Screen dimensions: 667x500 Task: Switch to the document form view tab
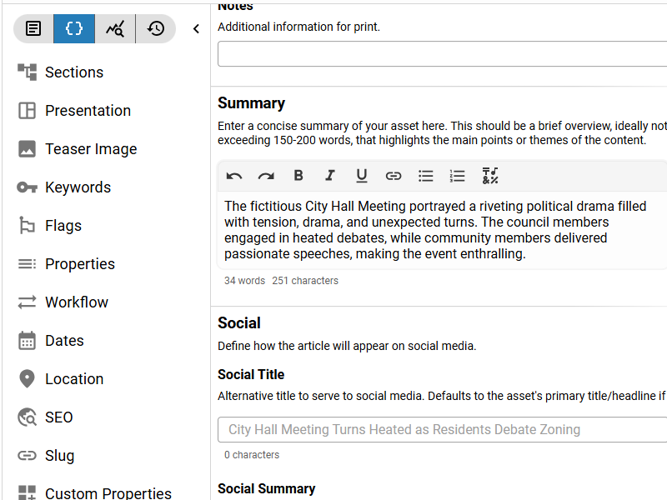pyautogui.click(x=34, y=29)
